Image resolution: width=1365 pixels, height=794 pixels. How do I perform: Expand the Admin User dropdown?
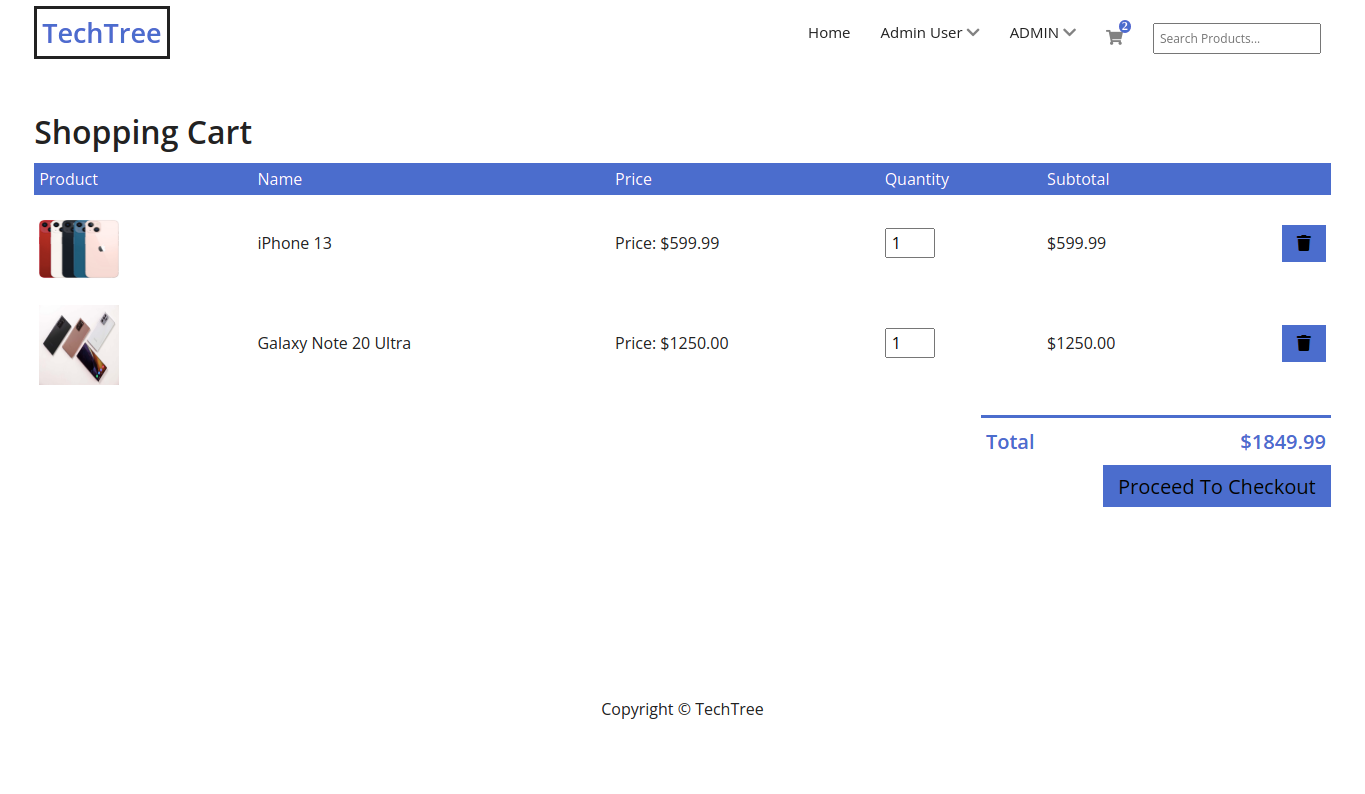[929, 33]
